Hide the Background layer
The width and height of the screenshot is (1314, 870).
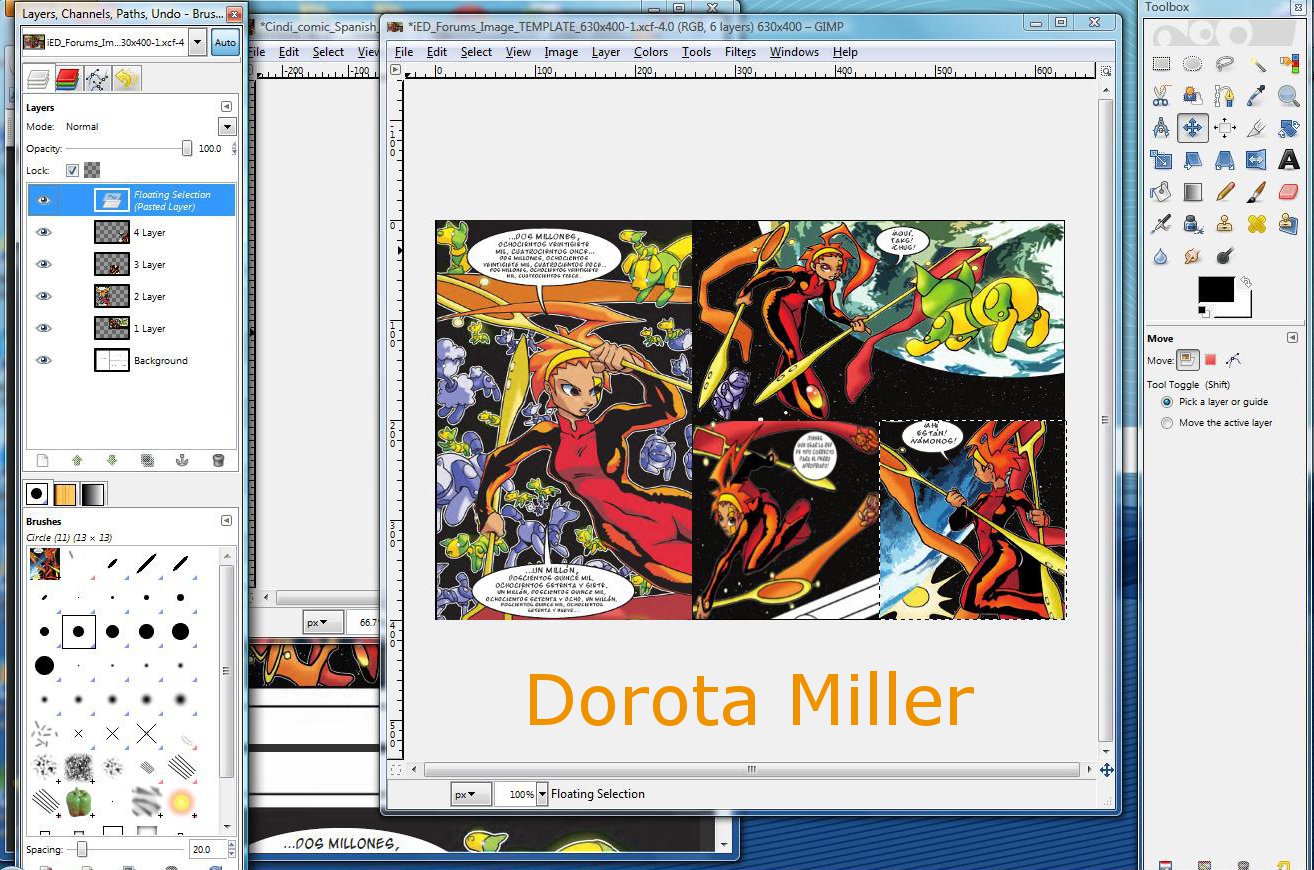(43, 360)
